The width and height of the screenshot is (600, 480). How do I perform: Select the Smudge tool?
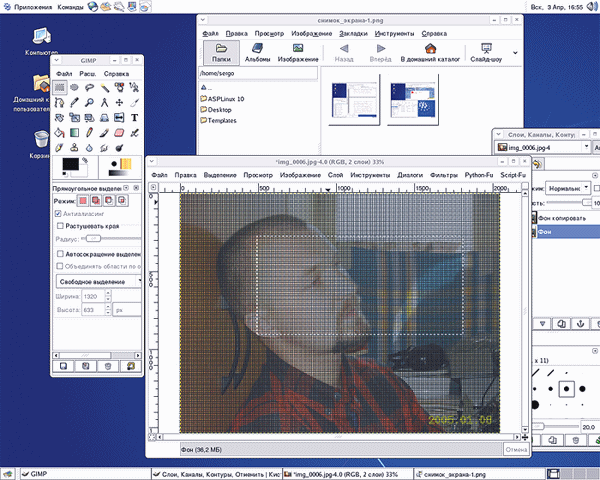point(104,148)
